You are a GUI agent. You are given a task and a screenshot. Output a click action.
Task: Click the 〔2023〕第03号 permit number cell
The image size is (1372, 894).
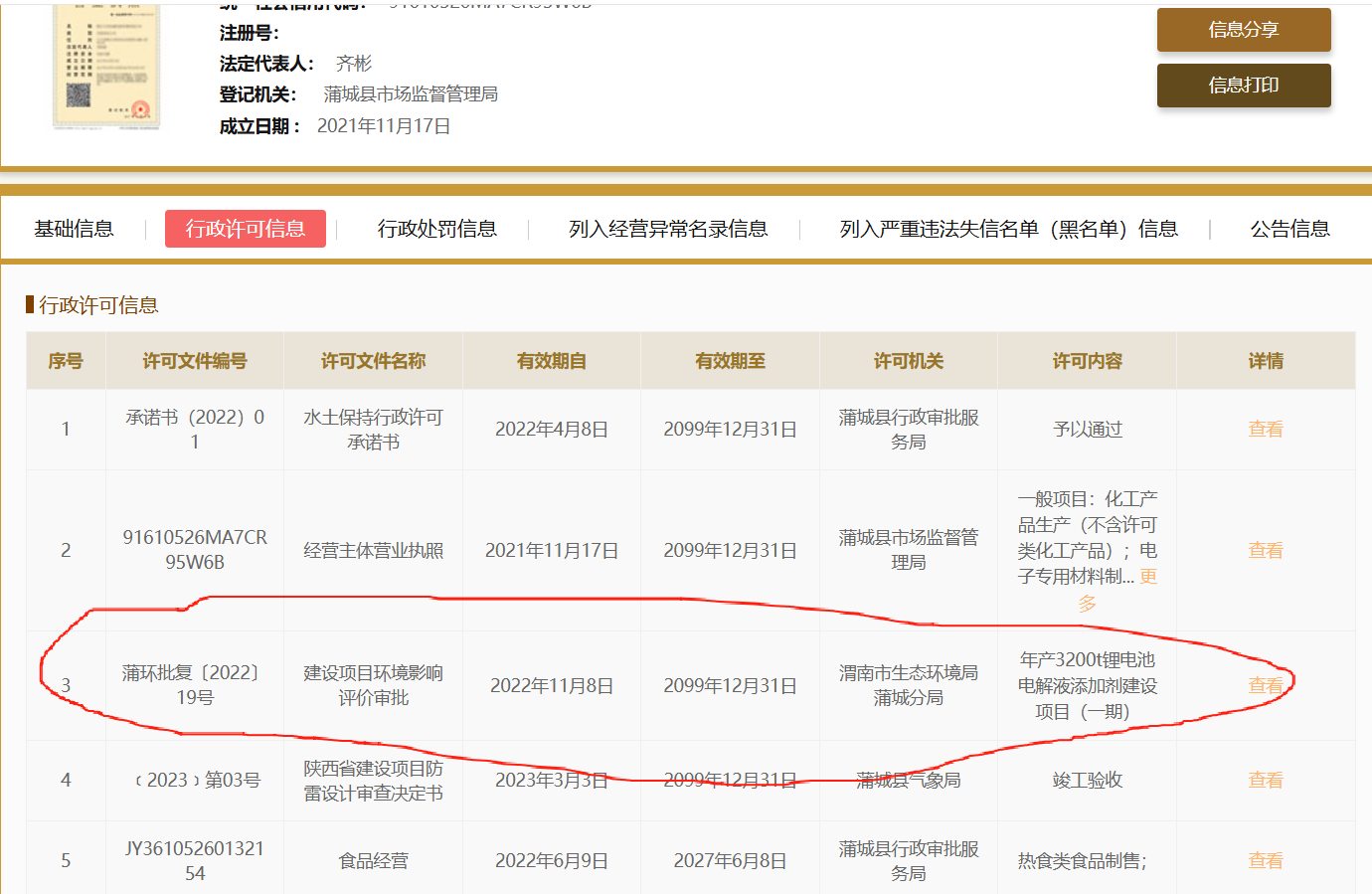[x=195, y=780]
